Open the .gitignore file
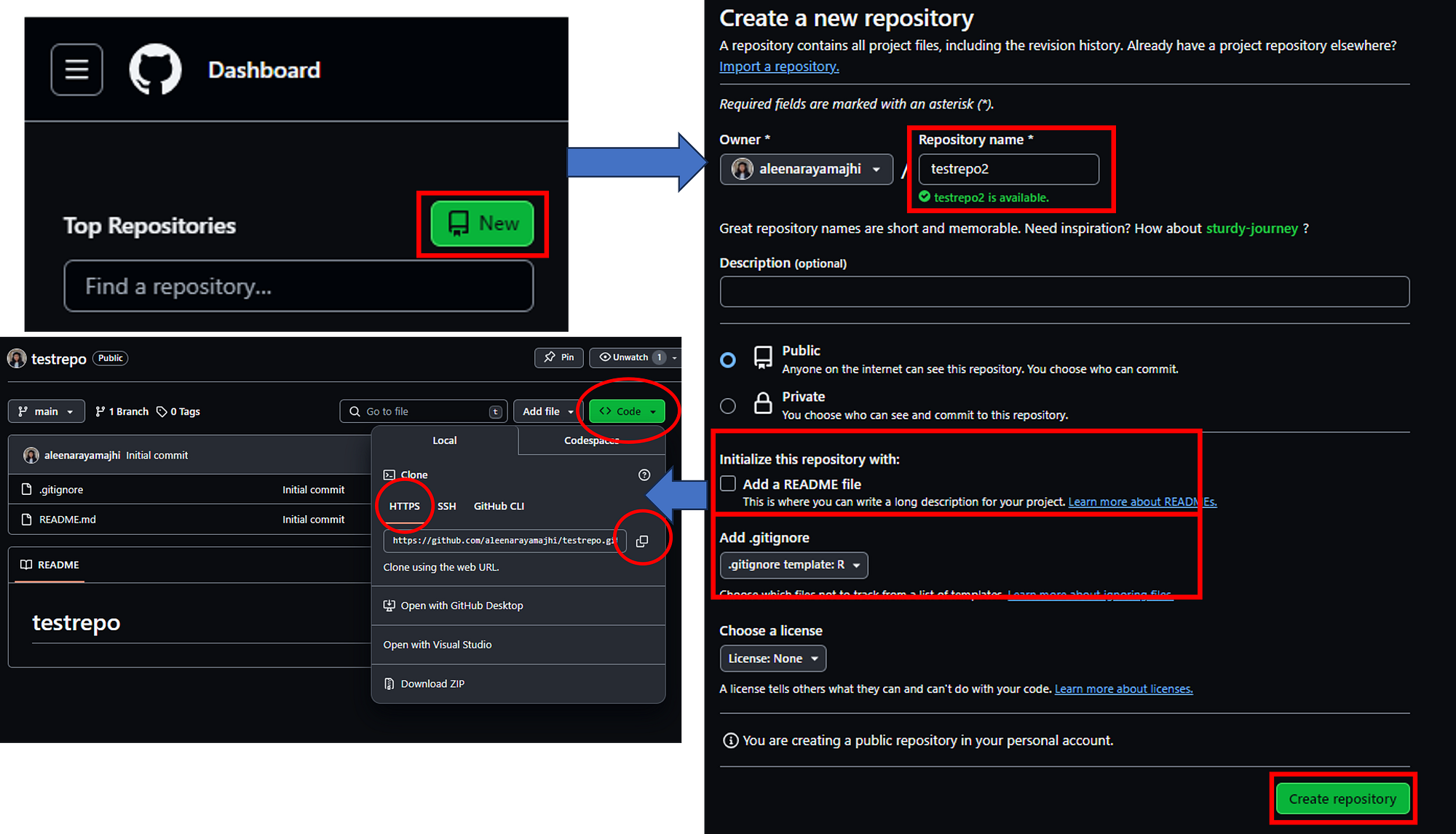Viewport: 1456px width, 834px height. point(61,490)
